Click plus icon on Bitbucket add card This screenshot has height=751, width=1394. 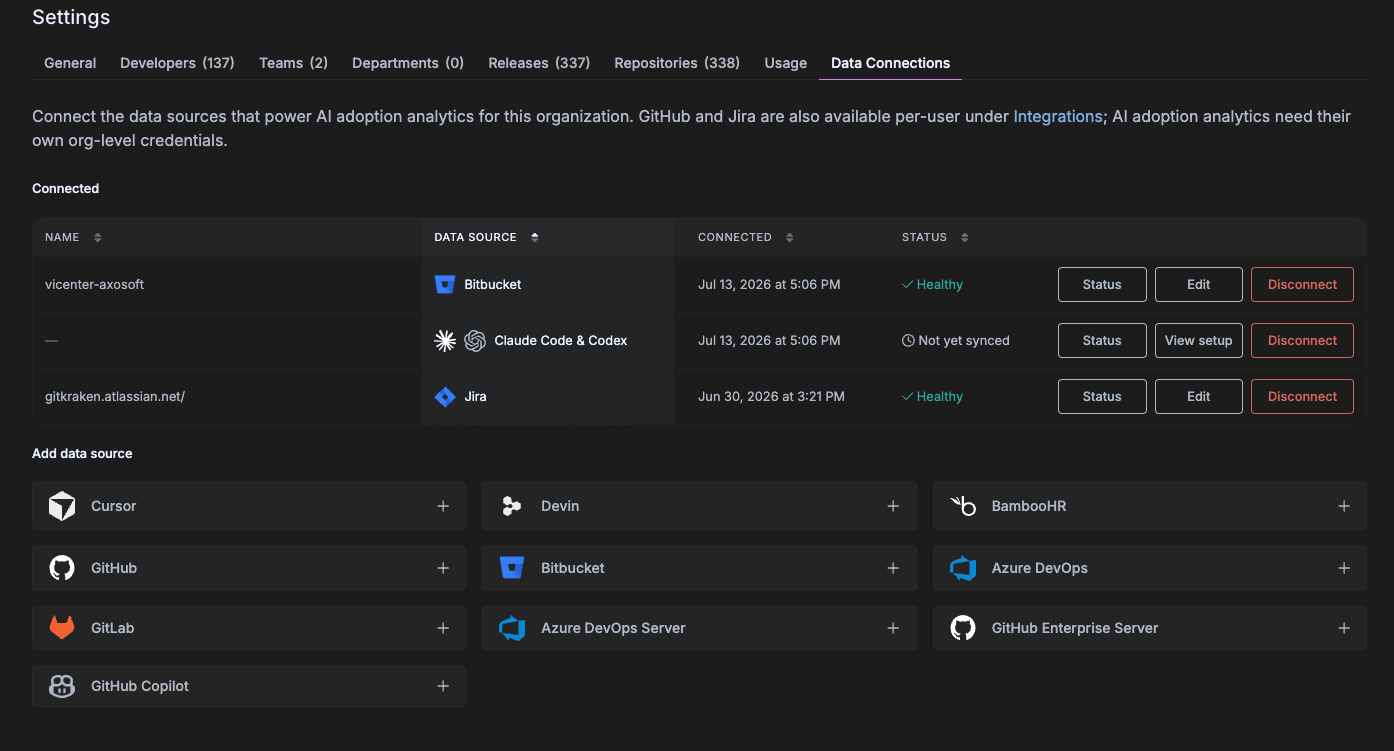pos(893,568)
